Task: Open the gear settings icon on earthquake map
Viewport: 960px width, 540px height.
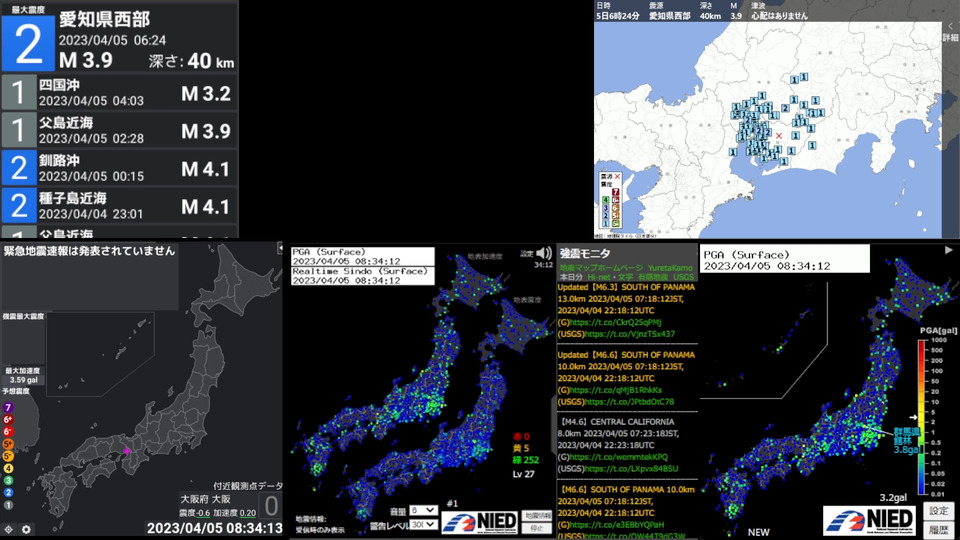Action: pyautogui.click(x=26, y=530)
